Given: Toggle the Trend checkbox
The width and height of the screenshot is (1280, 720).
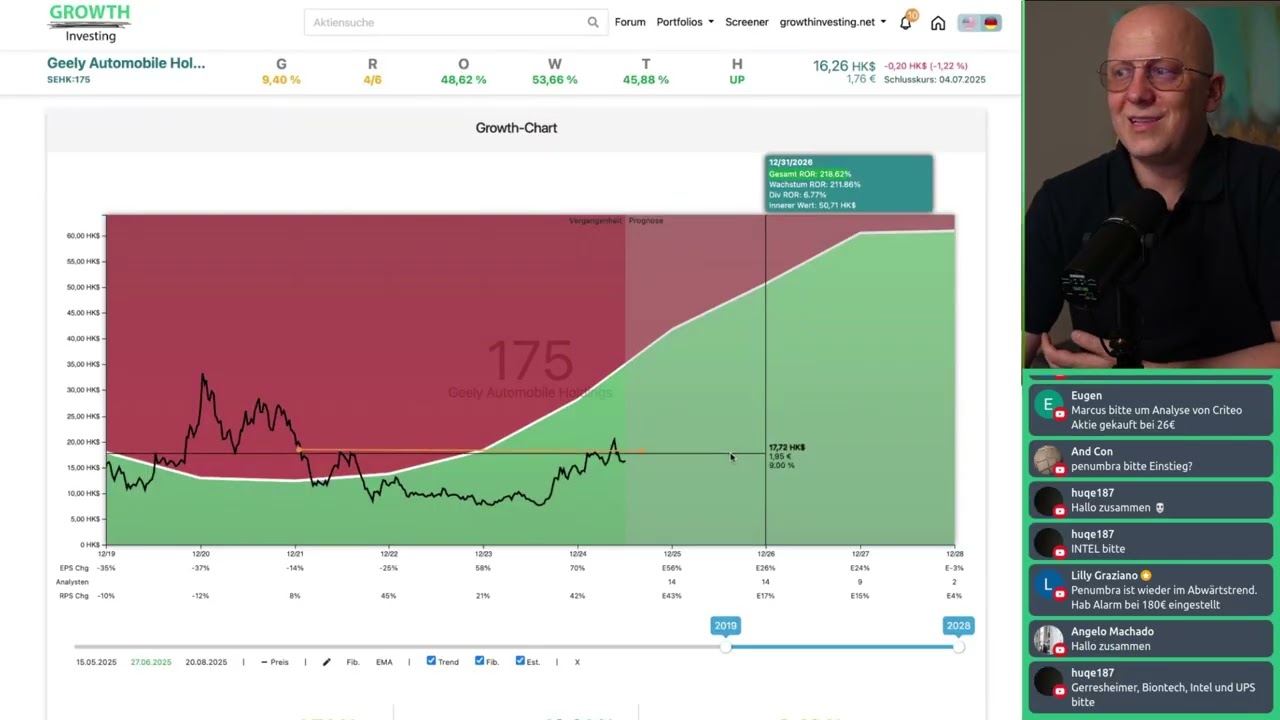Looking at the screenshot, I should (431, 661).
